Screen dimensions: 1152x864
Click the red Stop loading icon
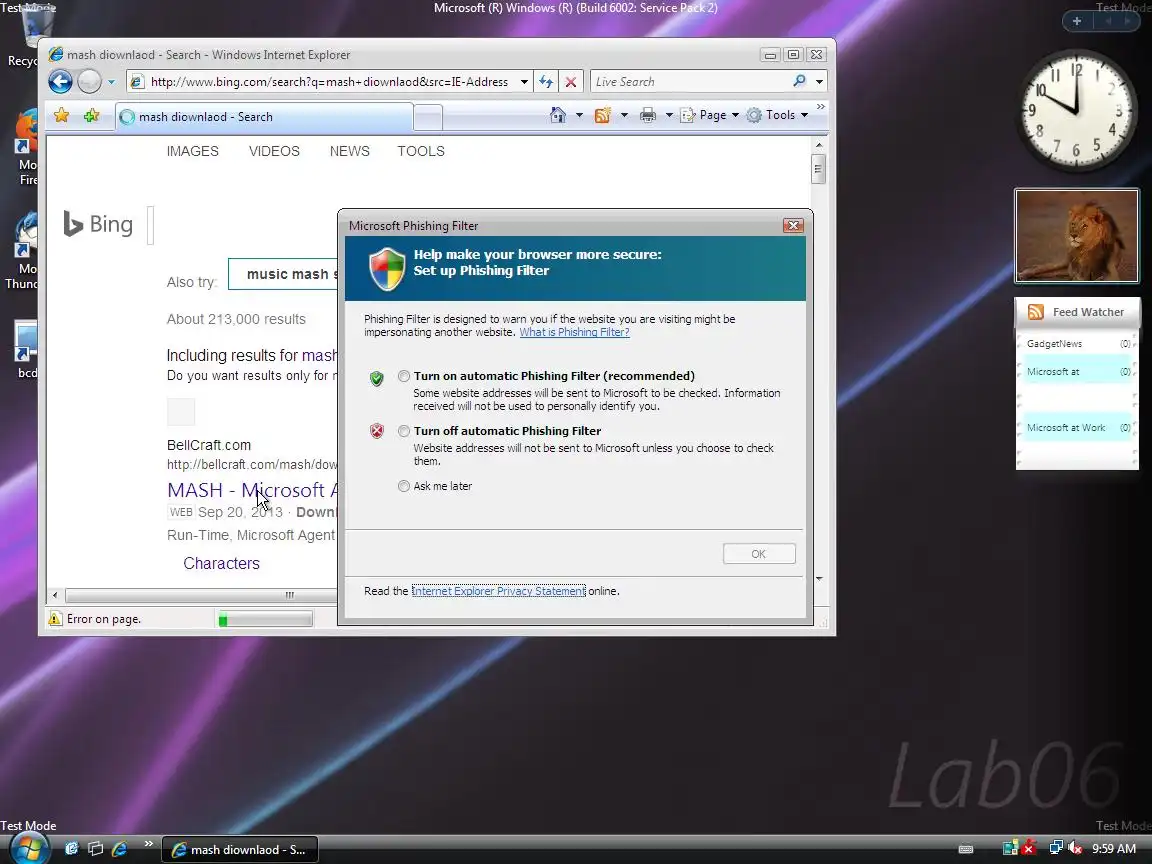click(570, 82)
